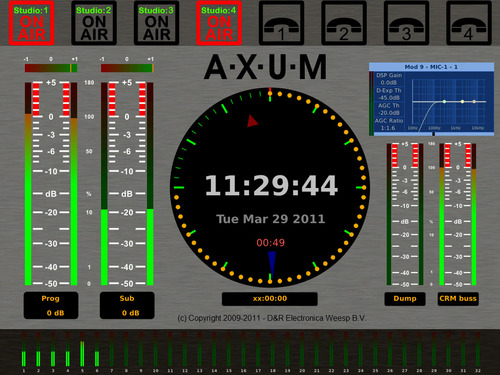Toggle the Studio:4 ON AIR indicator
The image size is (500, 375).
[219, 23]
